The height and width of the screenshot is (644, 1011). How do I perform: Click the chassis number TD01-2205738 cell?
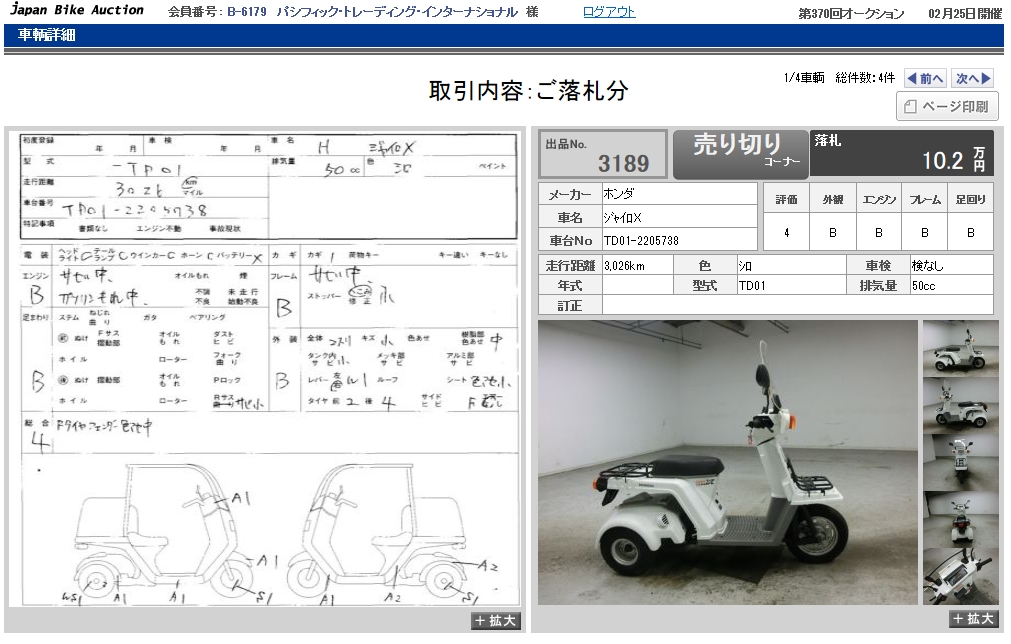pos(679,240)
